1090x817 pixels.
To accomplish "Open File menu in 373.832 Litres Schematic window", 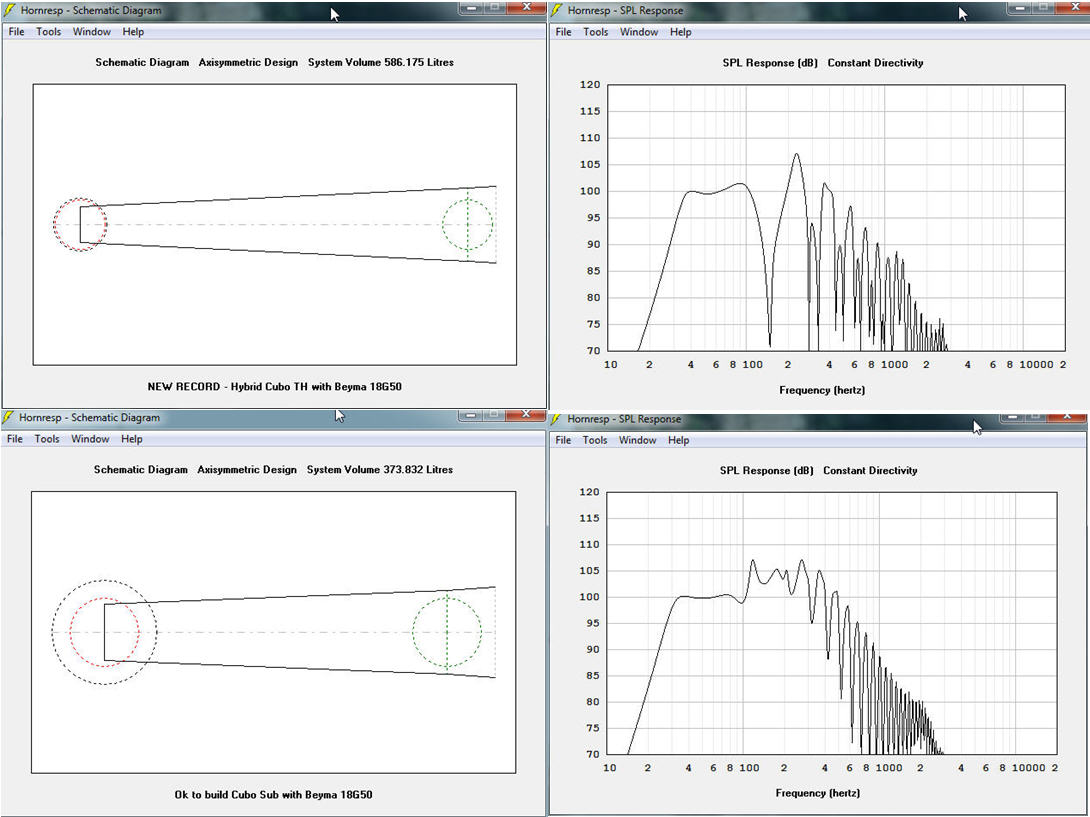I will coord(15,439).
